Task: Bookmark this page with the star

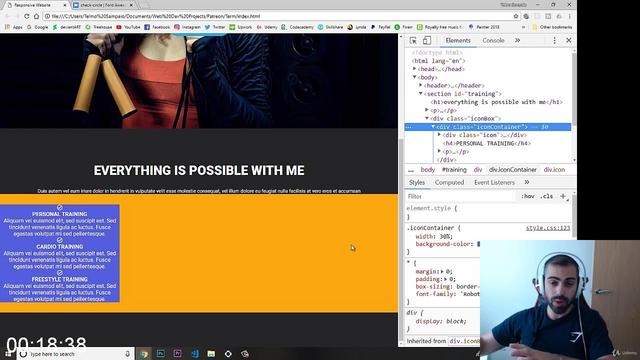Action: 516,16
